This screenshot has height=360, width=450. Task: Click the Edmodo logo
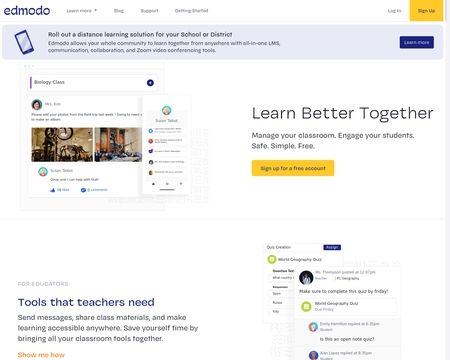pyautogui.click(x=27, y=11)
